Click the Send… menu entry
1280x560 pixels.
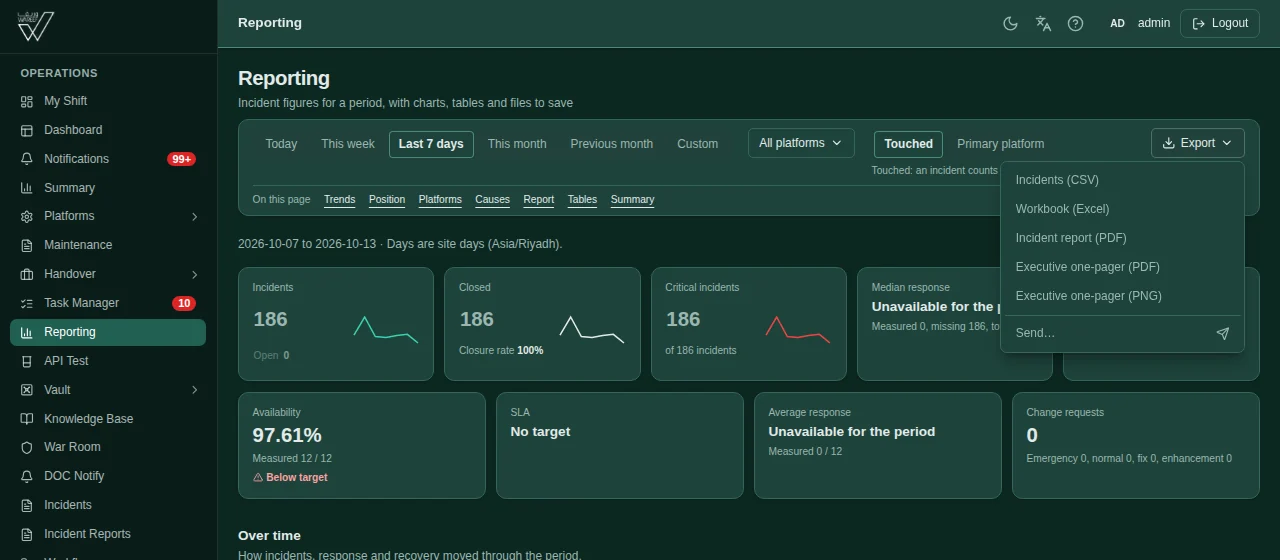1122,333
